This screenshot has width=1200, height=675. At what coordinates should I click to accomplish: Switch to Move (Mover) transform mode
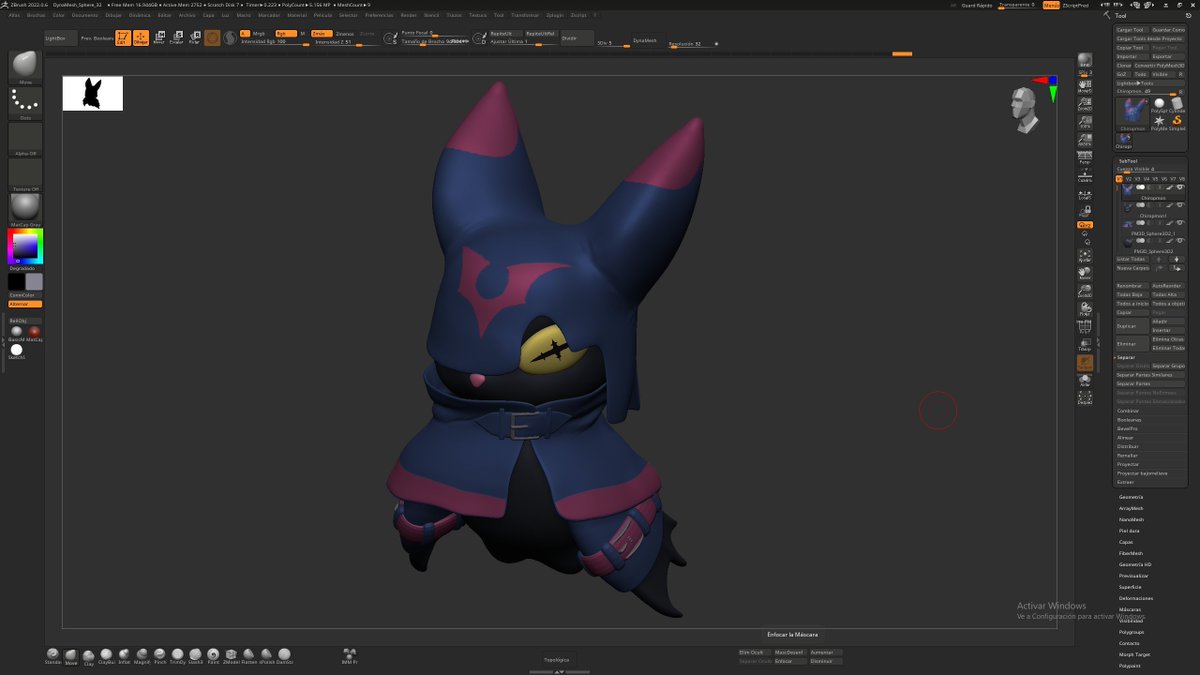(158, 38)
